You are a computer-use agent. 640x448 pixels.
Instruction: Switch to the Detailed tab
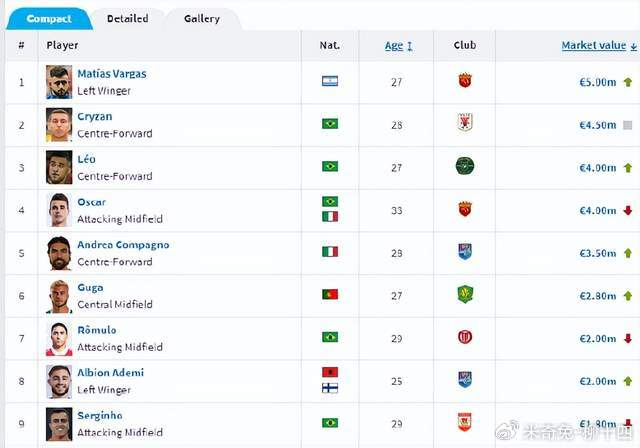click(x=127, y=18)
